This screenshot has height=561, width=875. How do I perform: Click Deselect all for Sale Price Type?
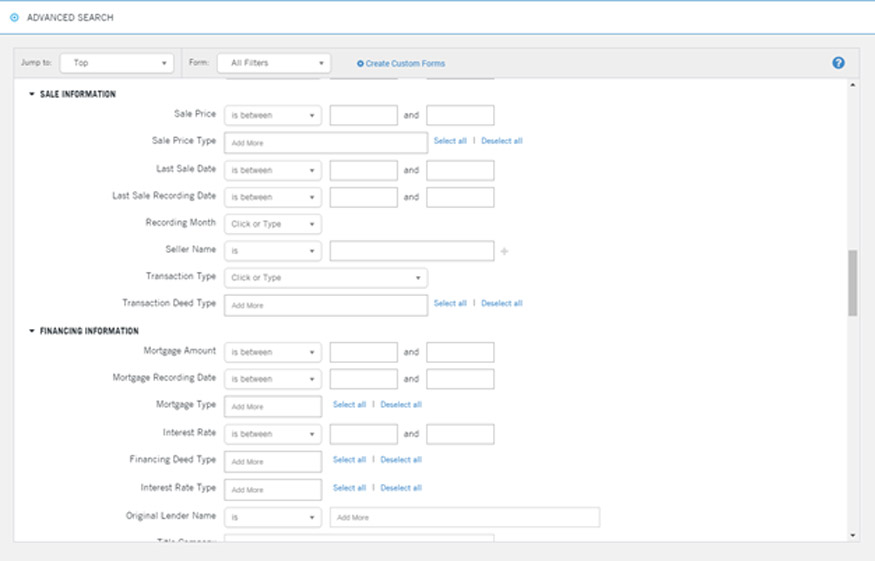click(x=502, y=141)
